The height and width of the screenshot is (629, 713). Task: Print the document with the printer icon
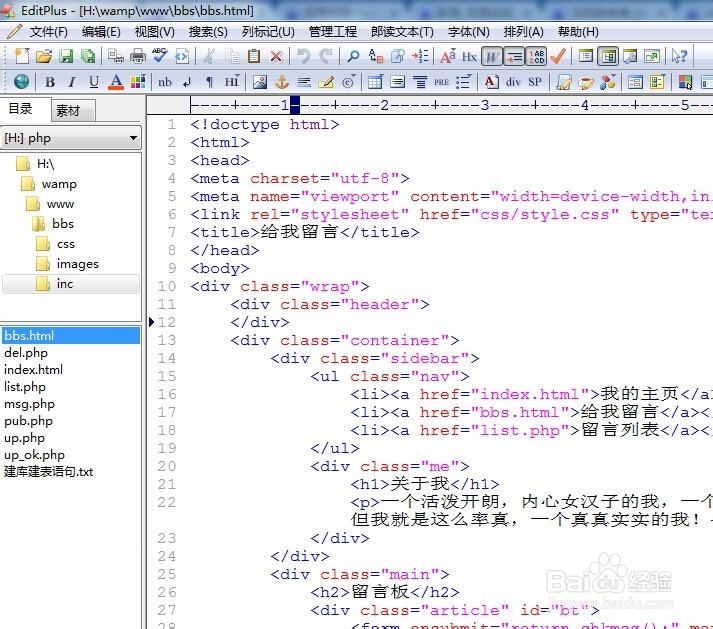pyautogui.click(x=138, y=56)
